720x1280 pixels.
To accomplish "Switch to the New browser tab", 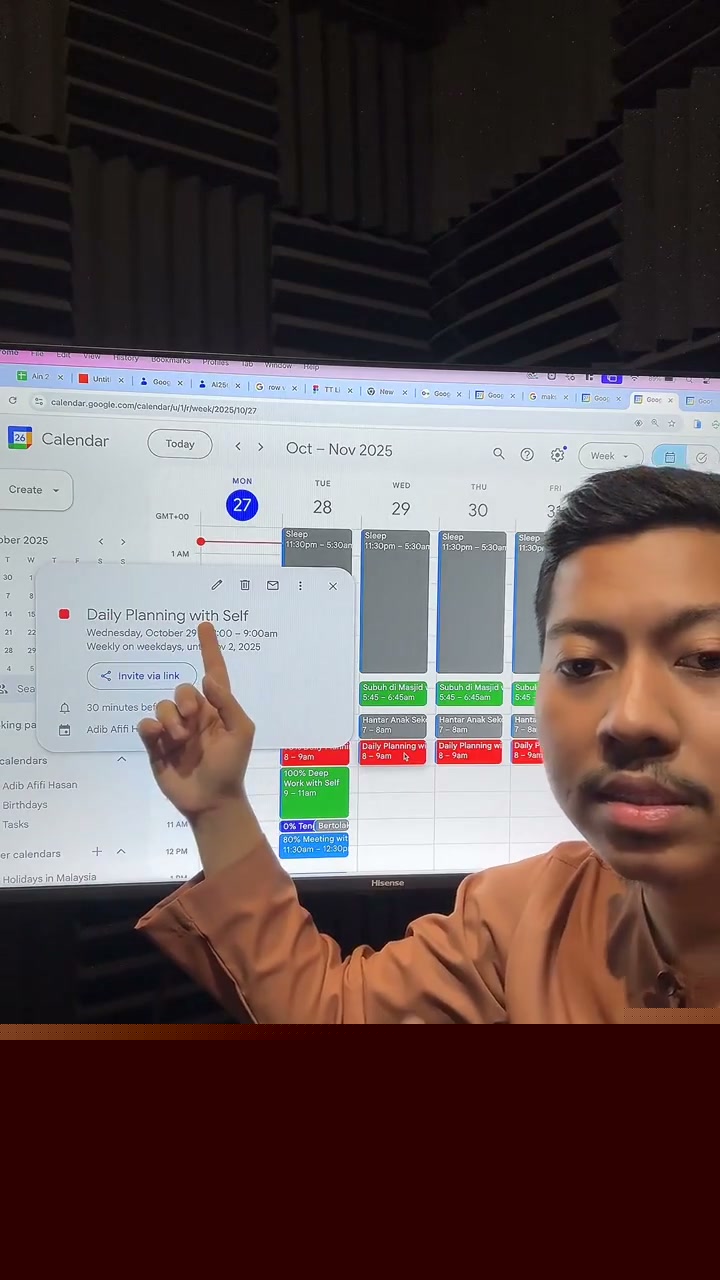I will pos(385,391).
